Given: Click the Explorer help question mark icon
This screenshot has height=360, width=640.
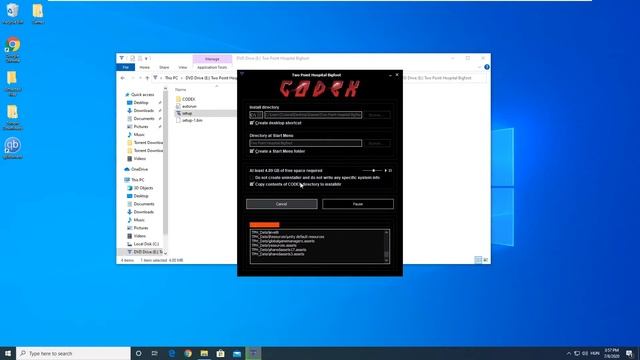Looking at the screenshot, I should click(x=487, y=67).
